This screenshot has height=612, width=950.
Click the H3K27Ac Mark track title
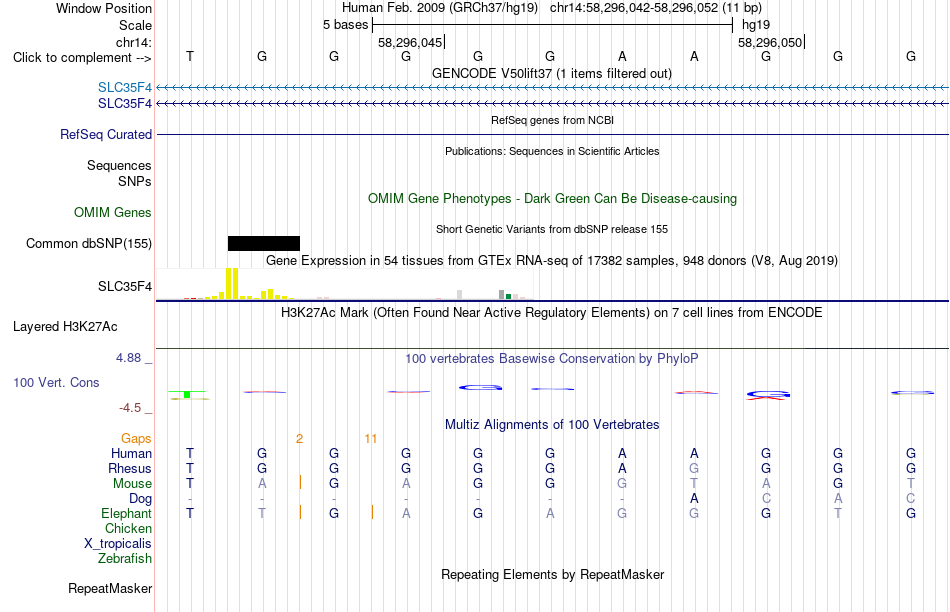click(x=552, y=313)
